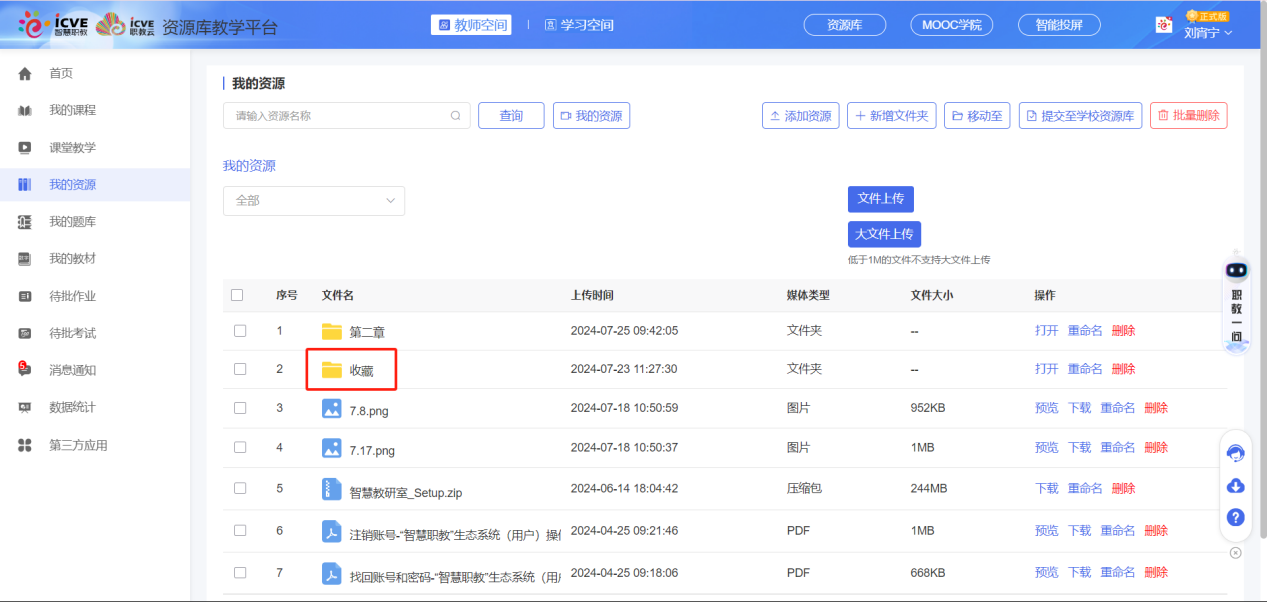
Task: Select the 第三方应用 sidebar icon
Action: [24, 444]
